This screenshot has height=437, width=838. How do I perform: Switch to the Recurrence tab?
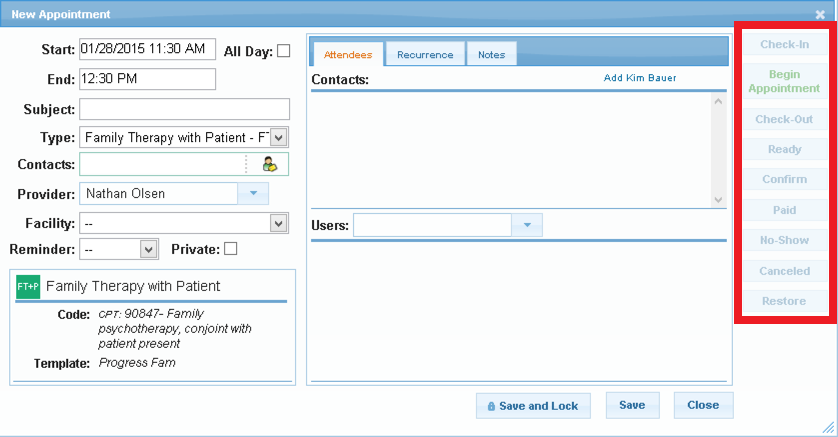click(x=425, y=54)
